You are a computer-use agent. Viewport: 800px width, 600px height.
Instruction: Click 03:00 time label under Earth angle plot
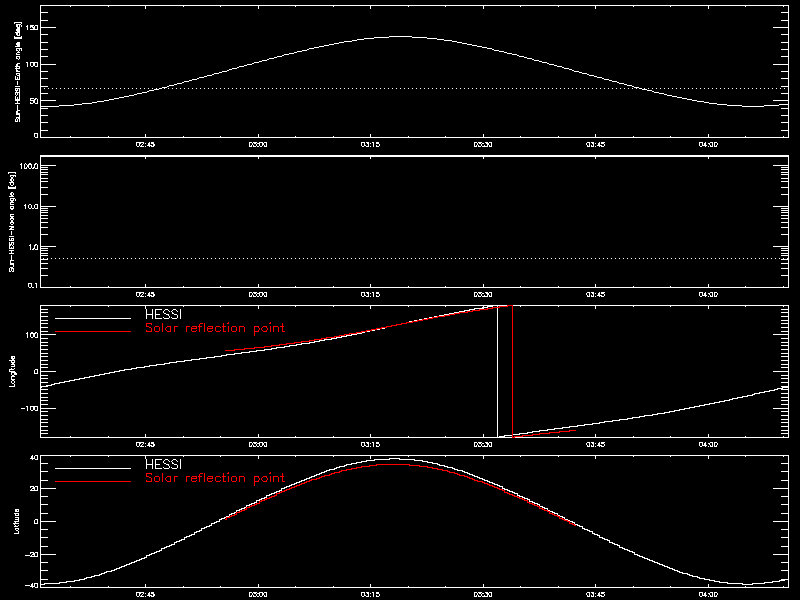[x=258, y=145]
